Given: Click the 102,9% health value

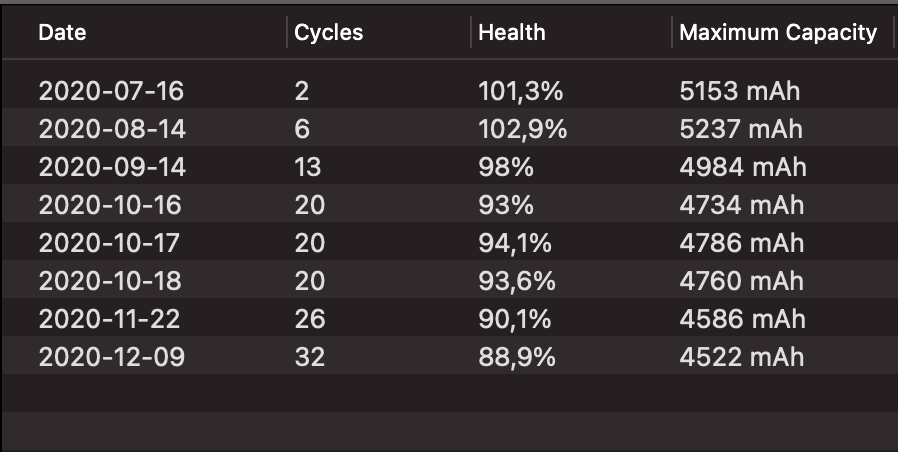Looking at the screenshot, I should [x=522, y=129].
